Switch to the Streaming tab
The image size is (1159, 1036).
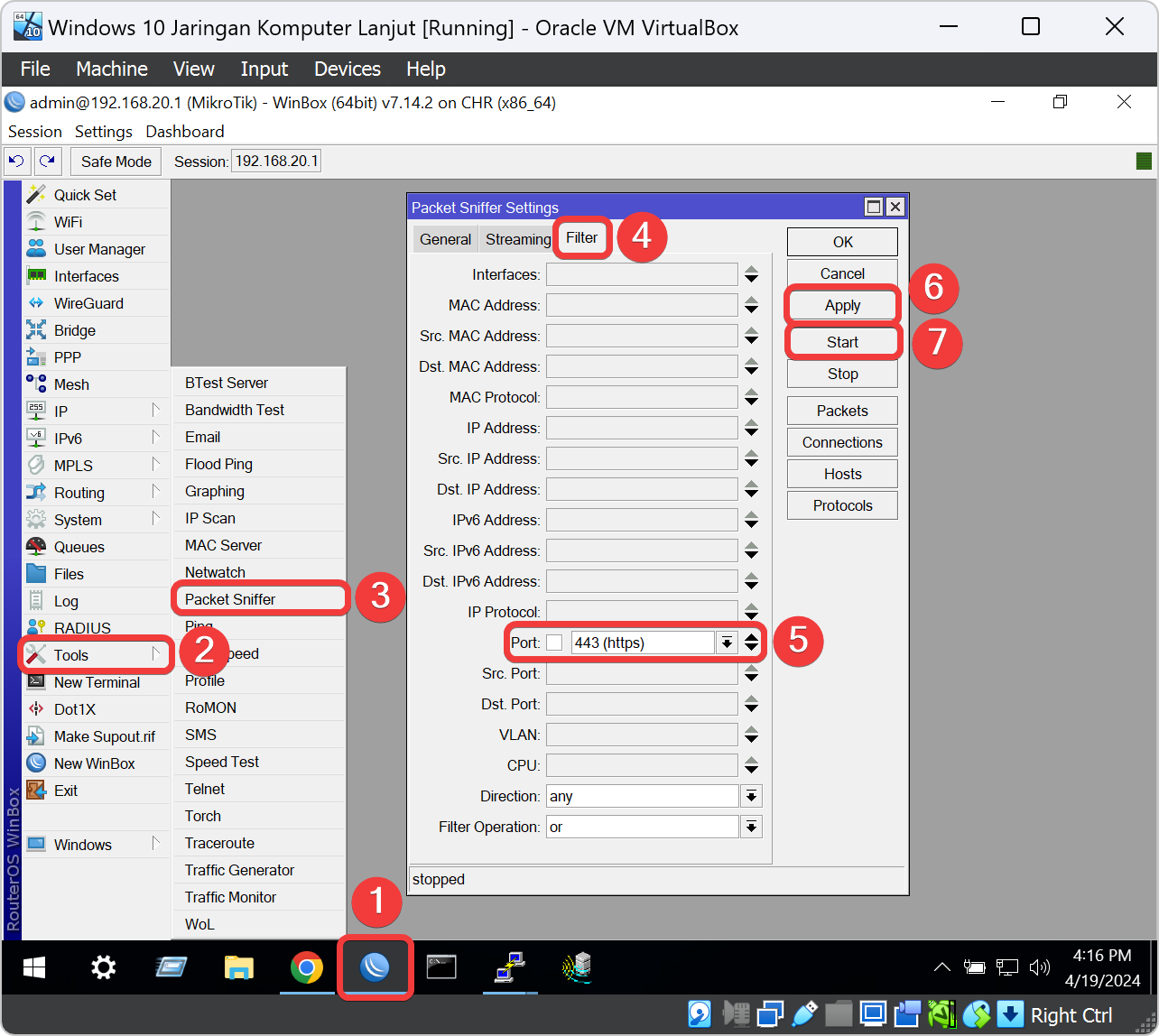(518, 239)
